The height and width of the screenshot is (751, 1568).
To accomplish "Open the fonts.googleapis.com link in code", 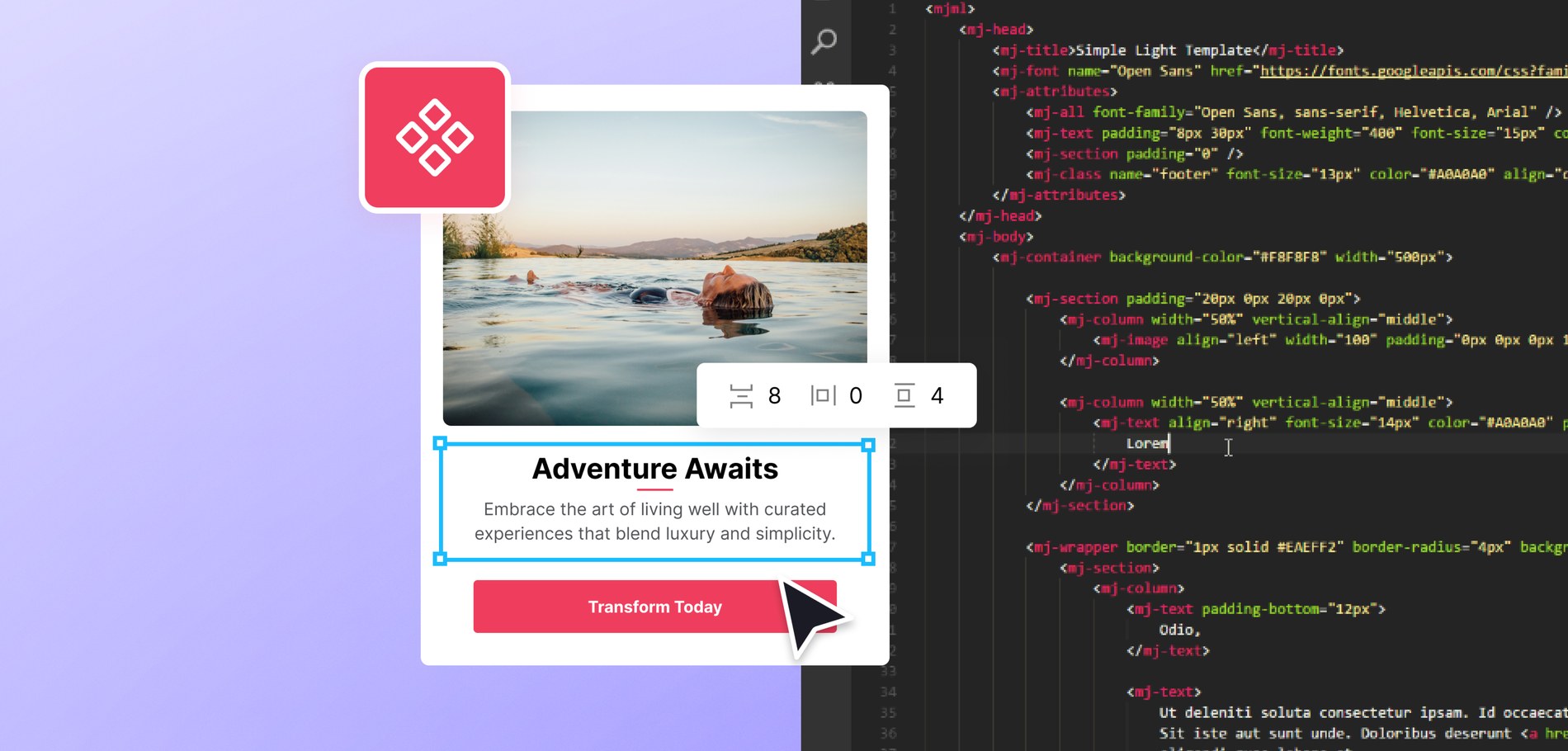I will pos(1413,71).
